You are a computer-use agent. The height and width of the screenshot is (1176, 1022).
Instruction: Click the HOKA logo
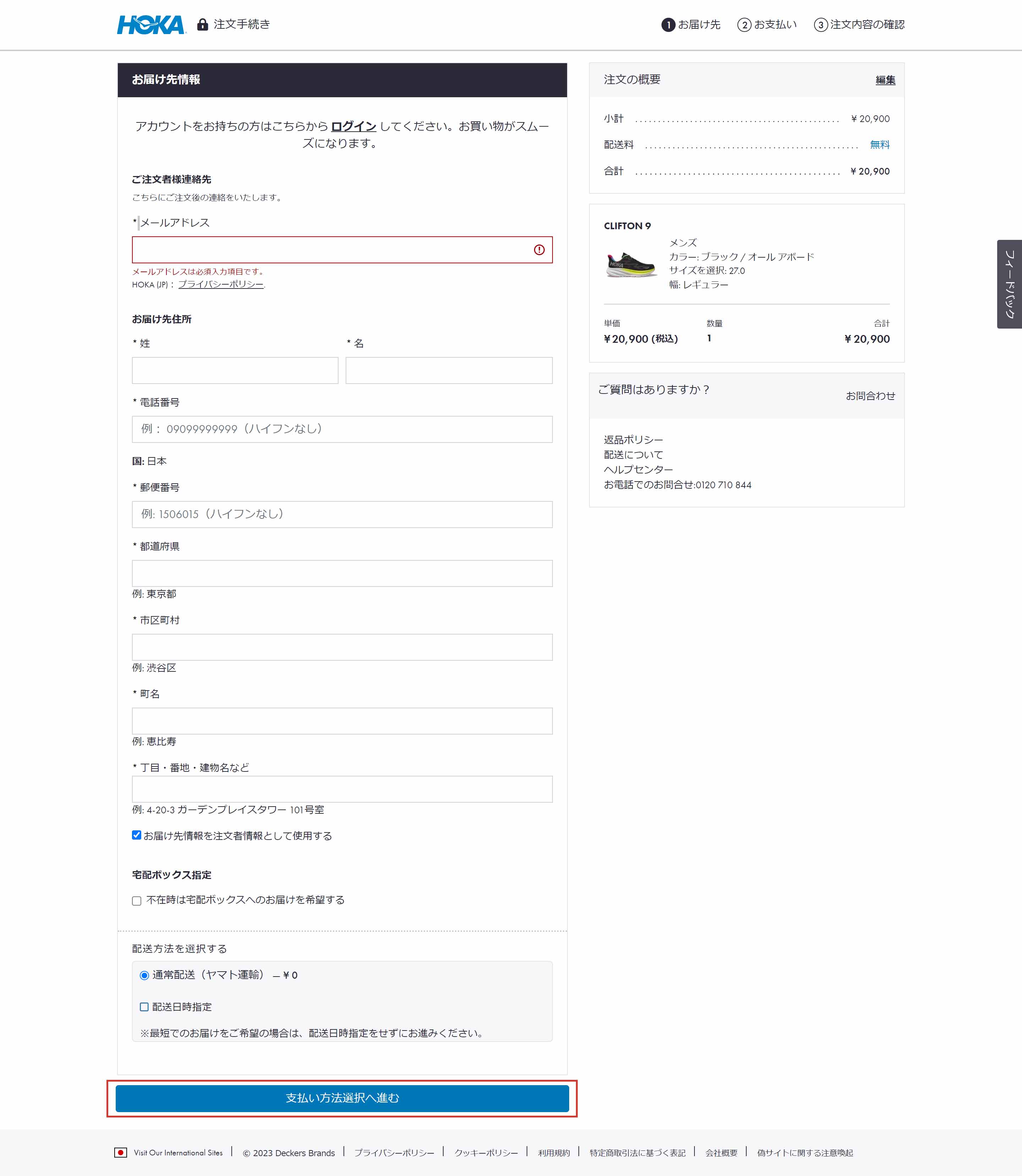point(151,24)
